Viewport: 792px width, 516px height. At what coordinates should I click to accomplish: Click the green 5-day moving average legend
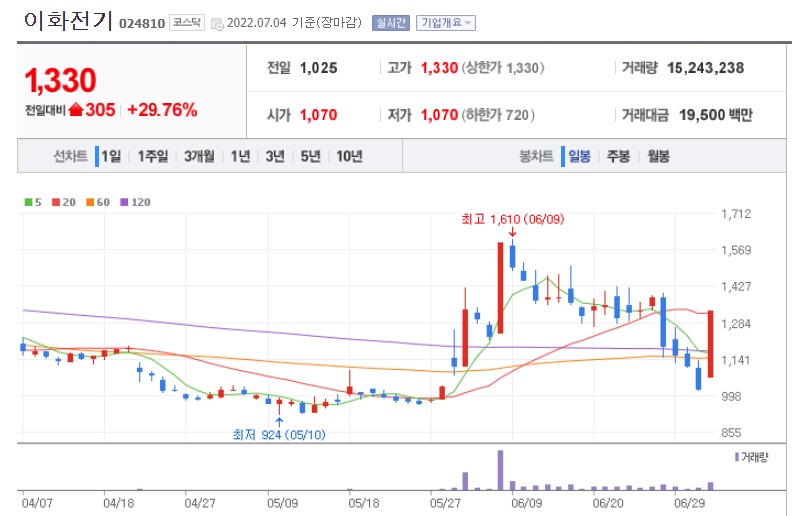coord(33,202)
